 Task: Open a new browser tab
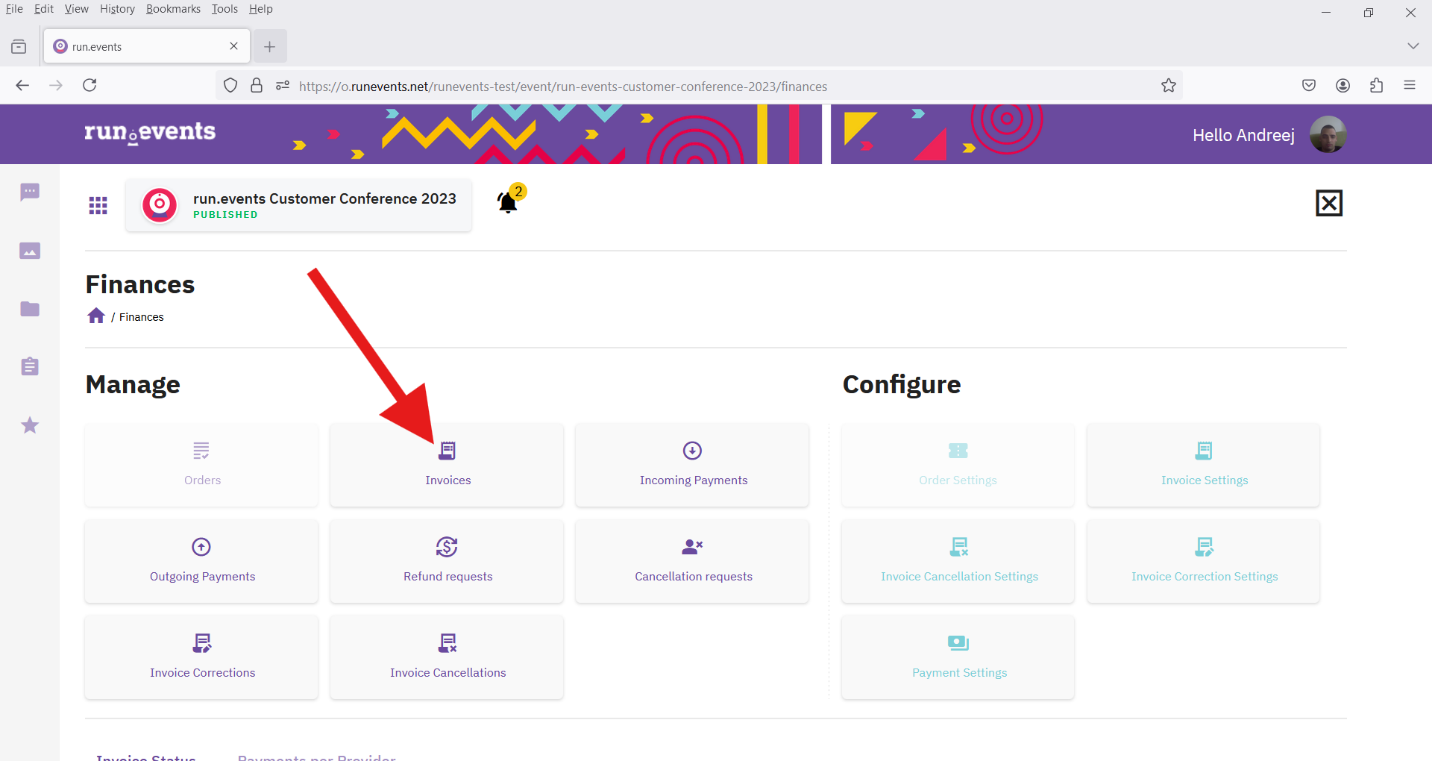[269, 46]
